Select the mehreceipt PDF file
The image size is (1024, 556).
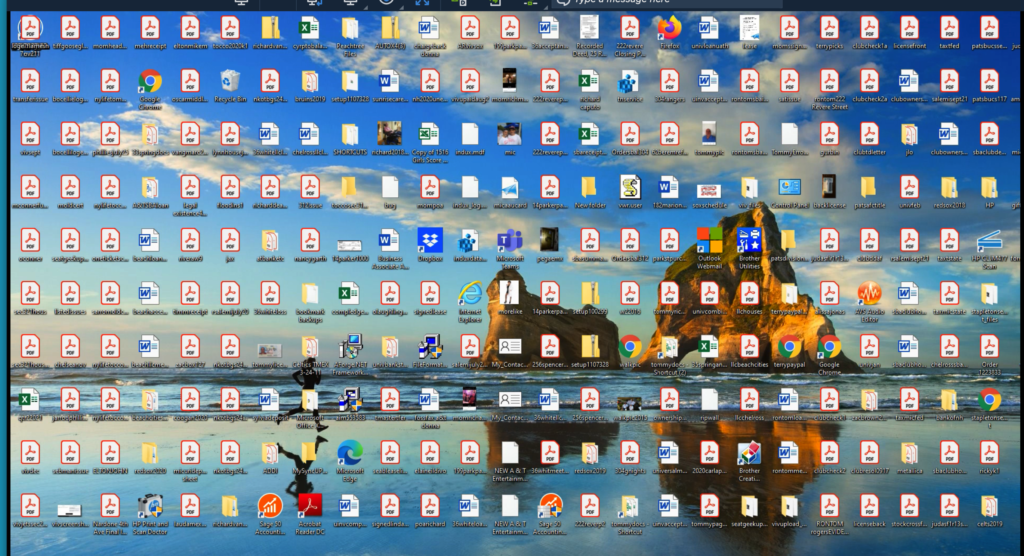click(x=150, y=29)
